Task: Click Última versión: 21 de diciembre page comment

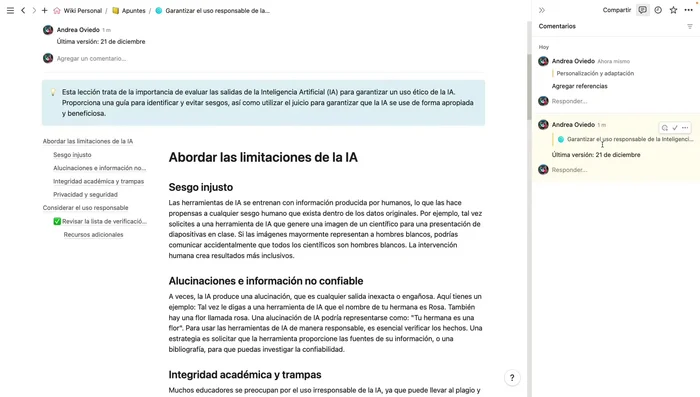Action: (x=101, y=42)
